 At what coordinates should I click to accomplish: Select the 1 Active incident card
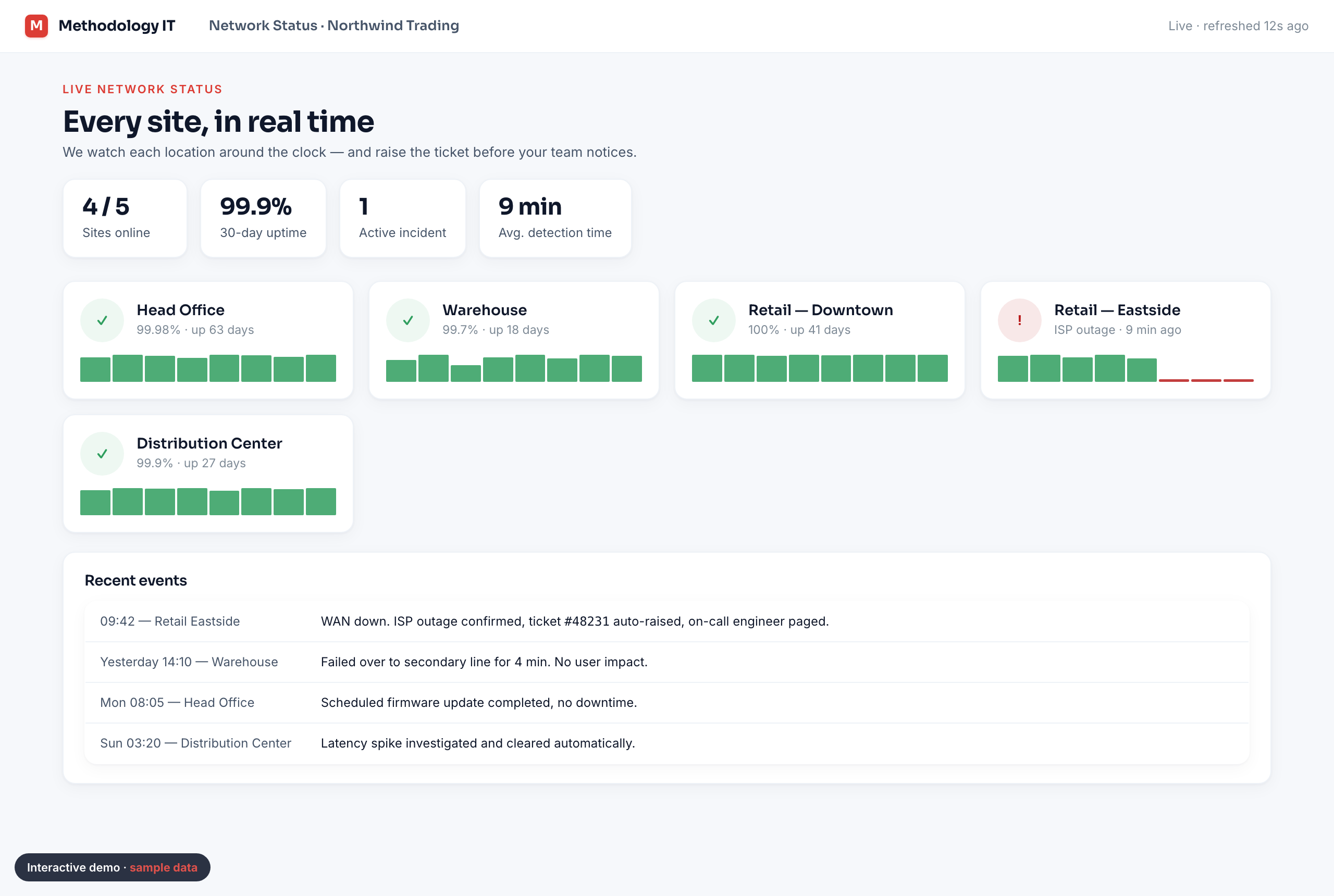(x=402, y=218)
